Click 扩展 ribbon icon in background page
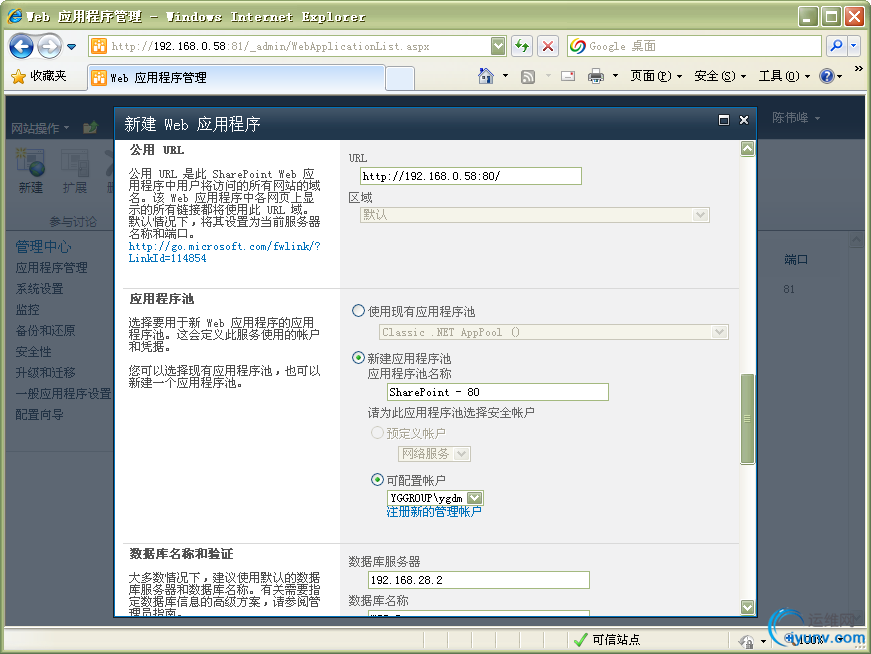The image size is (871, 654). click(x=75, y=171)
